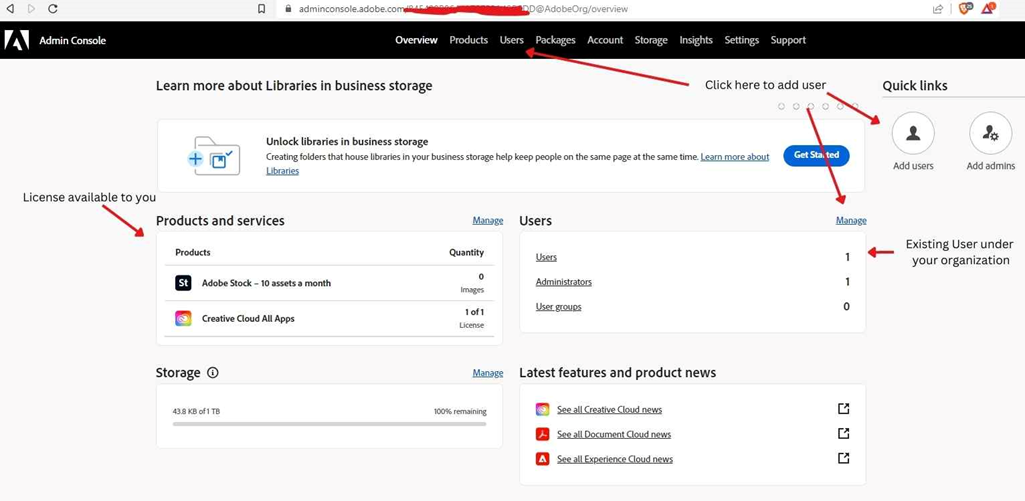Reload the page with the refresh icon

pyautogui.click(x=53, y=9)
